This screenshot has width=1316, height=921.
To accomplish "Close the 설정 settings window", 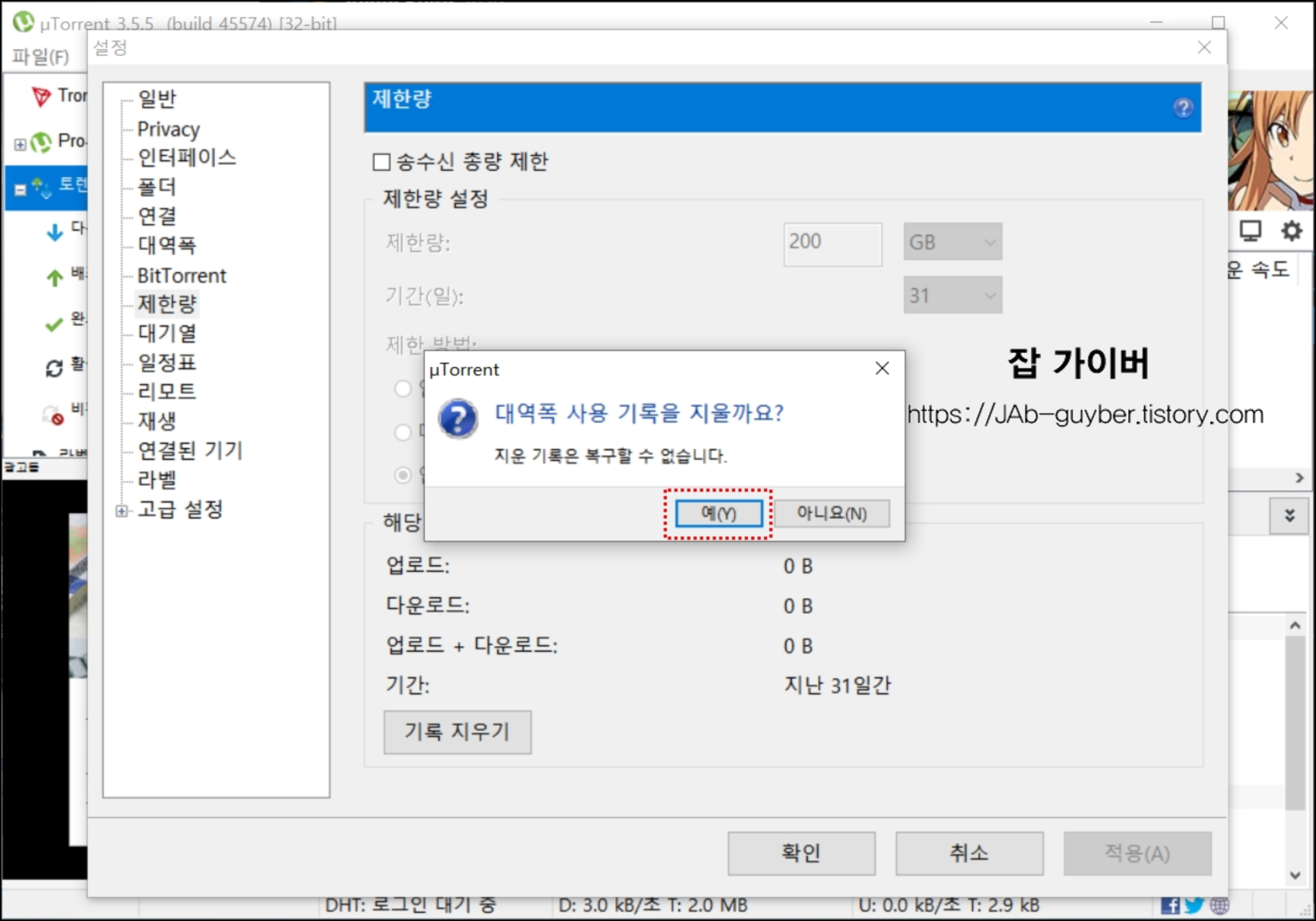I will coord(1204,48).
